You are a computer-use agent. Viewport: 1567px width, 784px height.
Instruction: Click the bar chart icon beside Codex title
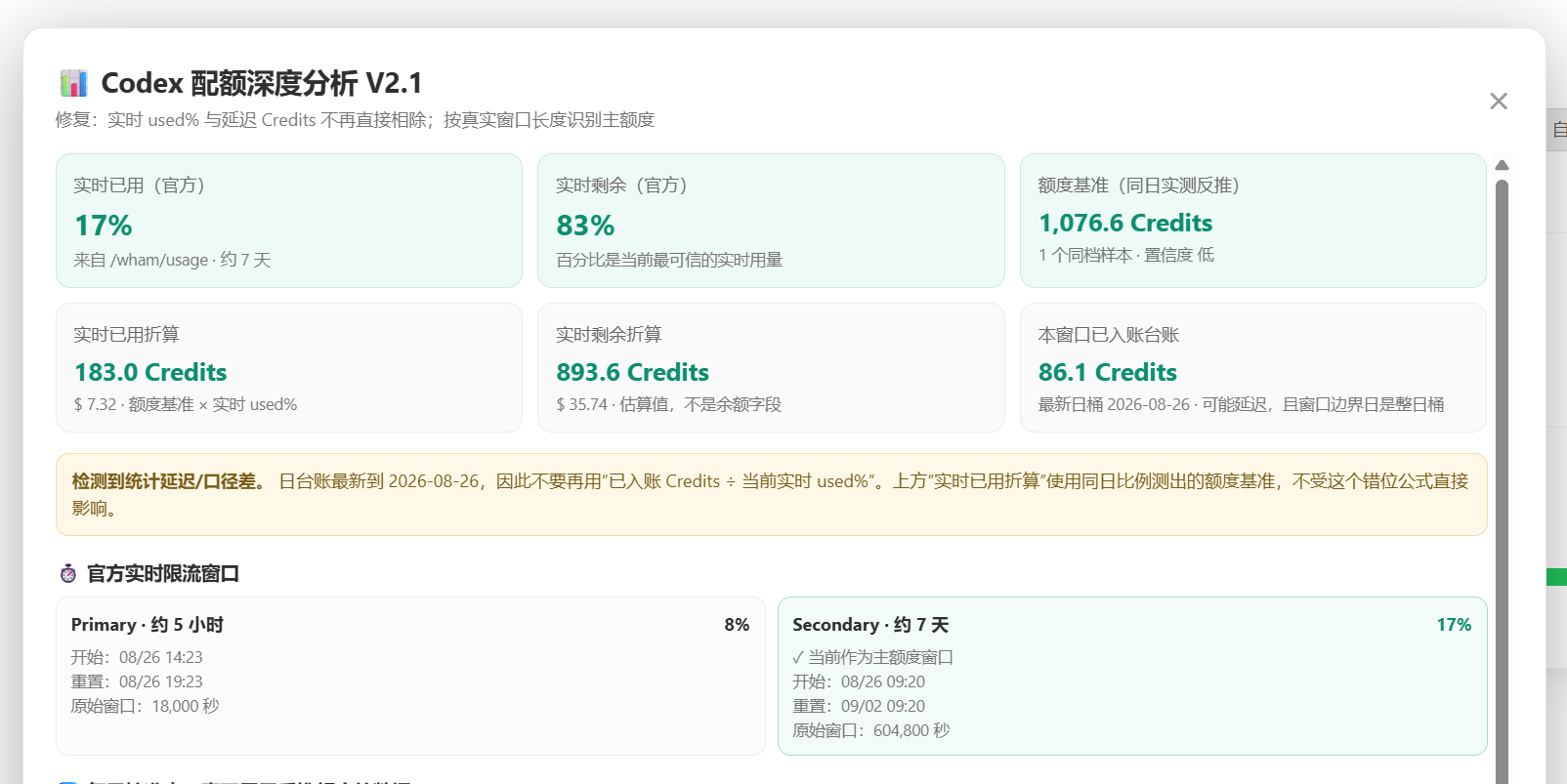tap(73, 83)
